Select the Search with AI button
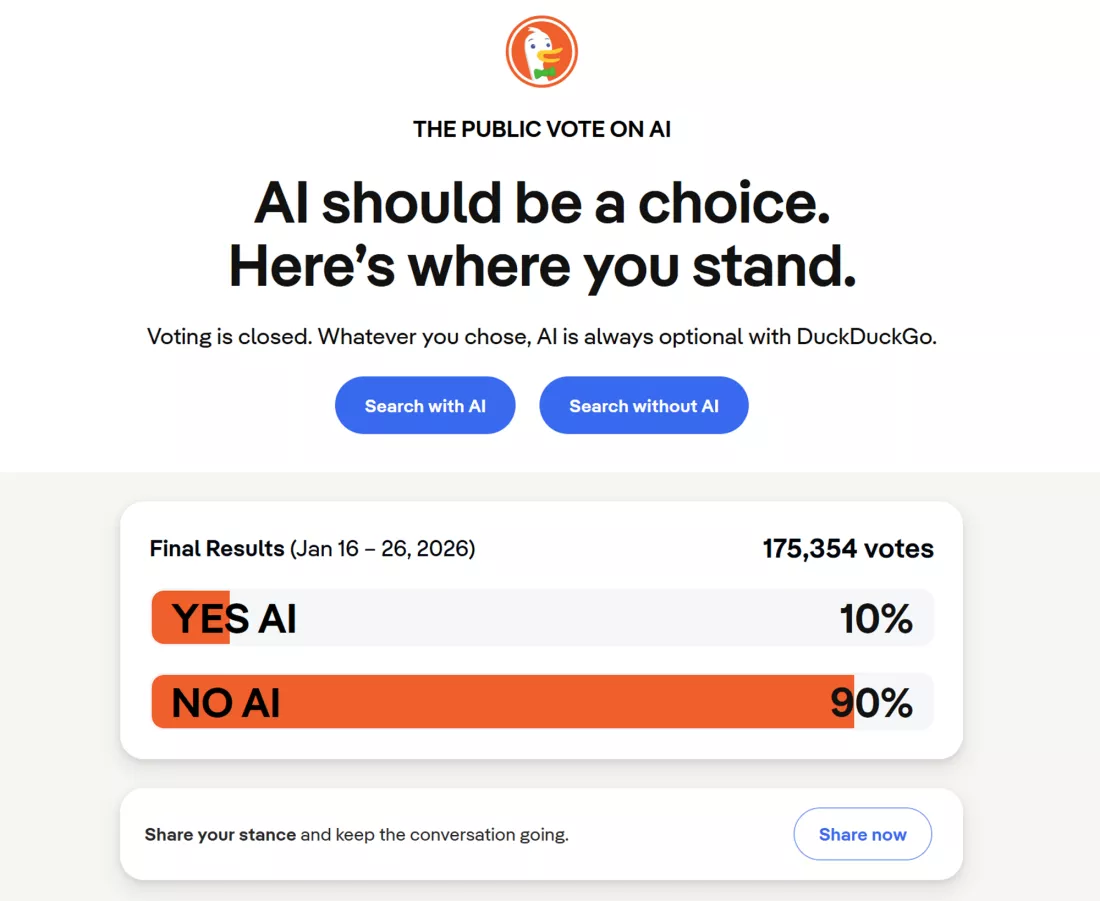The image size is (1100, 901). (424, 405)
